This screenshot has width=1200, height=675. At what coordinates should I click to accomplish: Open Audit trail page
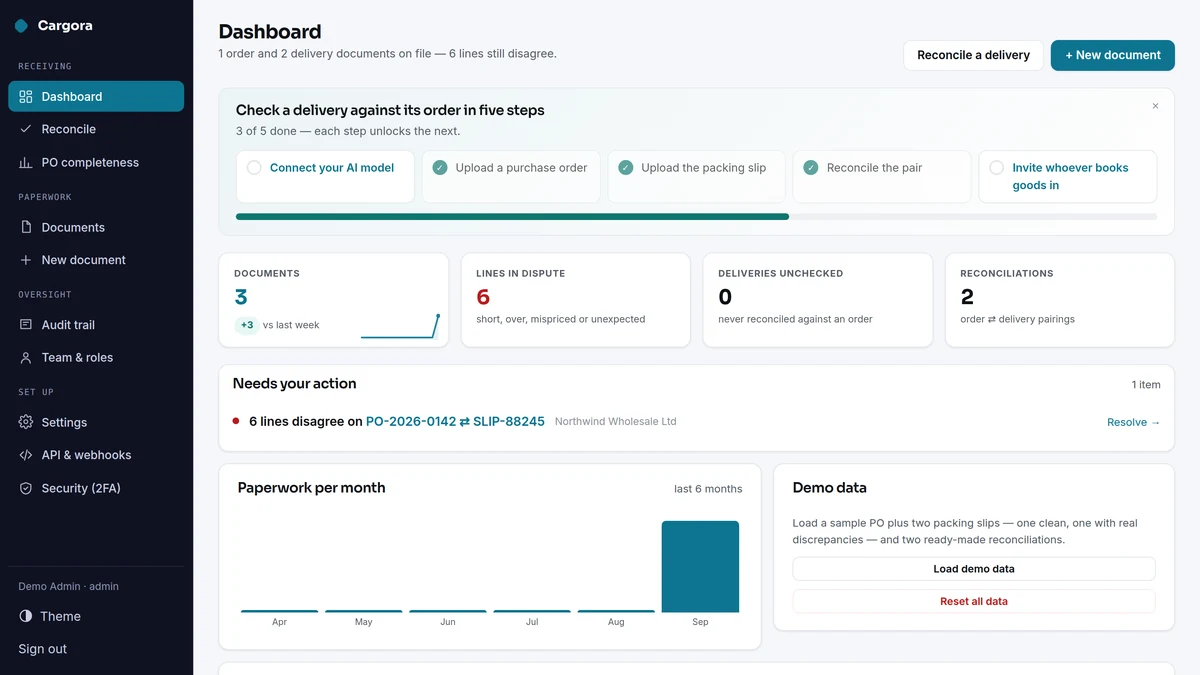pos(96,325)
